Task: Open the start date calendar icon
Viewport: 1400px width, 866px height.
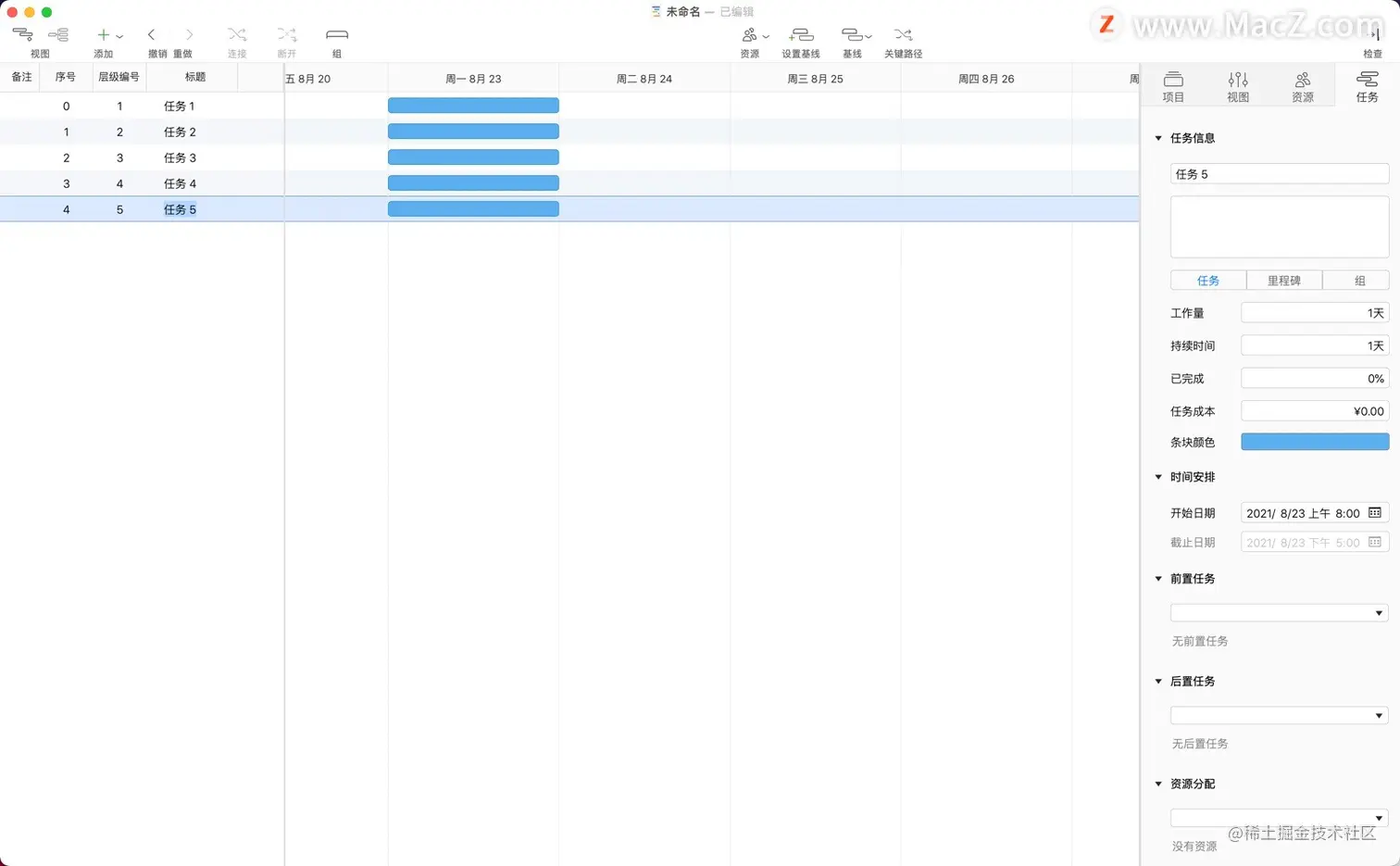Action: click(1375, 513)
